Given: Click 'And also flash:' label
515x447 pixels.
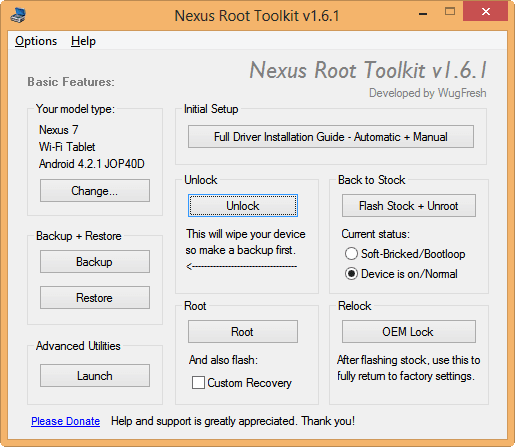Looking at the screenshot, I should [223, 360].
